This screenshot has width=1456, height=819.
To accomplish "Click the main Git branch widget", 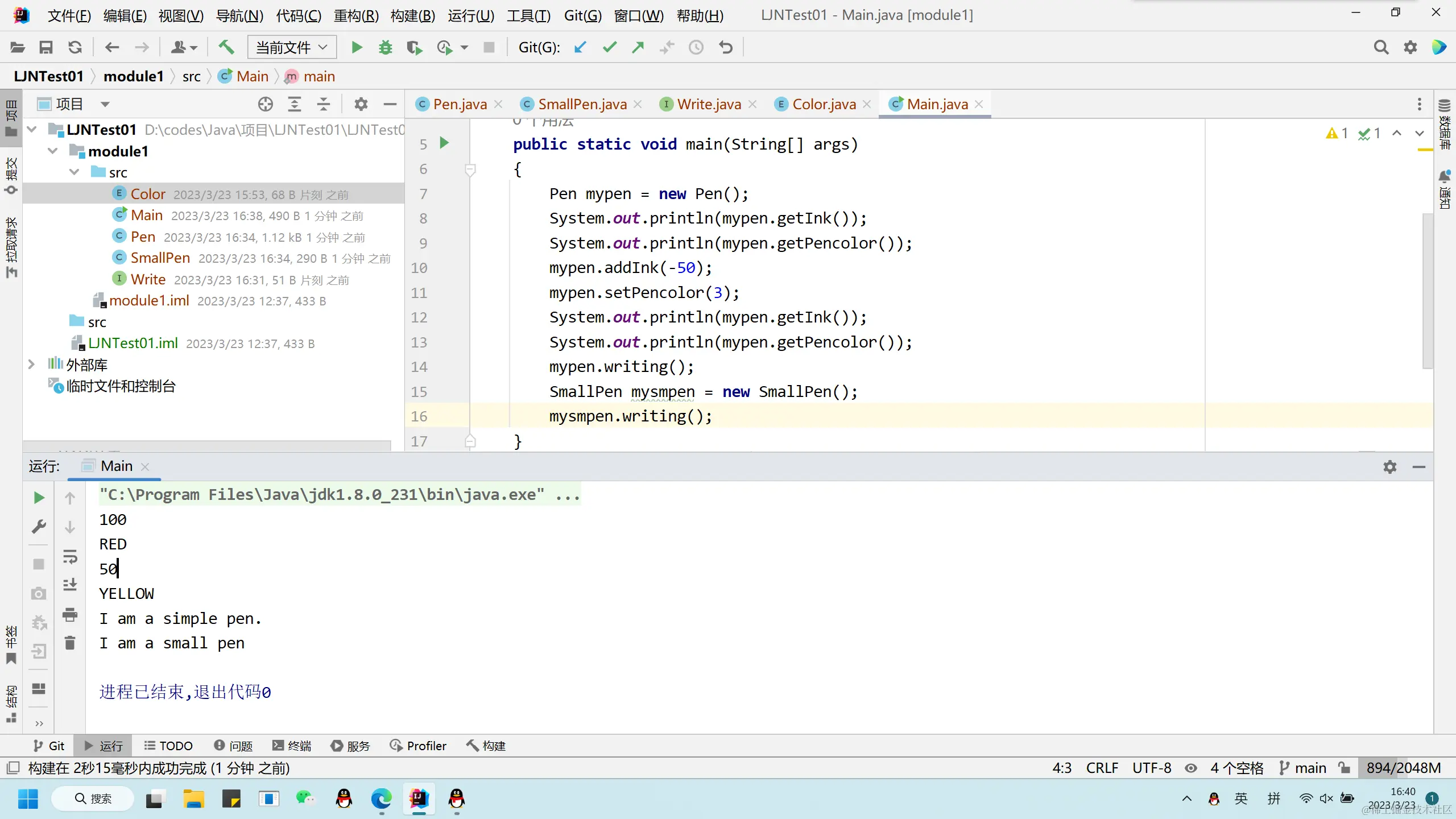I will pyautogui.click(x=1303, y=768).
